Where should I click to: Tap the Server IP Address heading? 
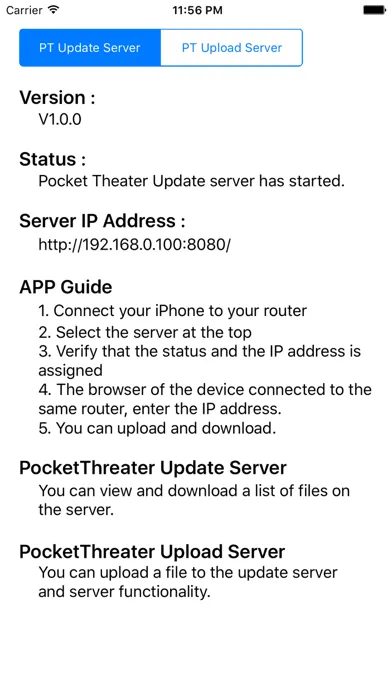[x=102, y=221]
